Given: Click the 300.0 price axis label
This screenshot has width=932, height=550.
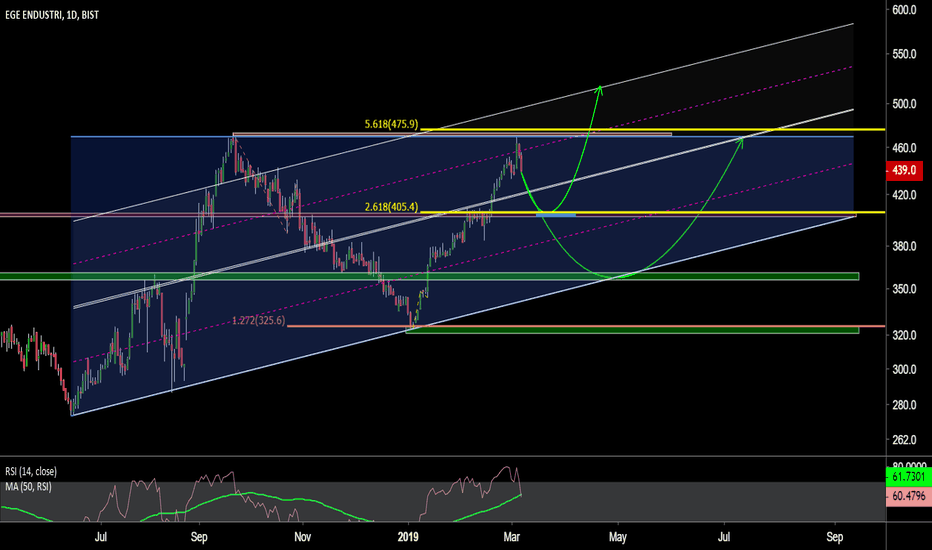Looking at the screenshot, I should point(904,369).
